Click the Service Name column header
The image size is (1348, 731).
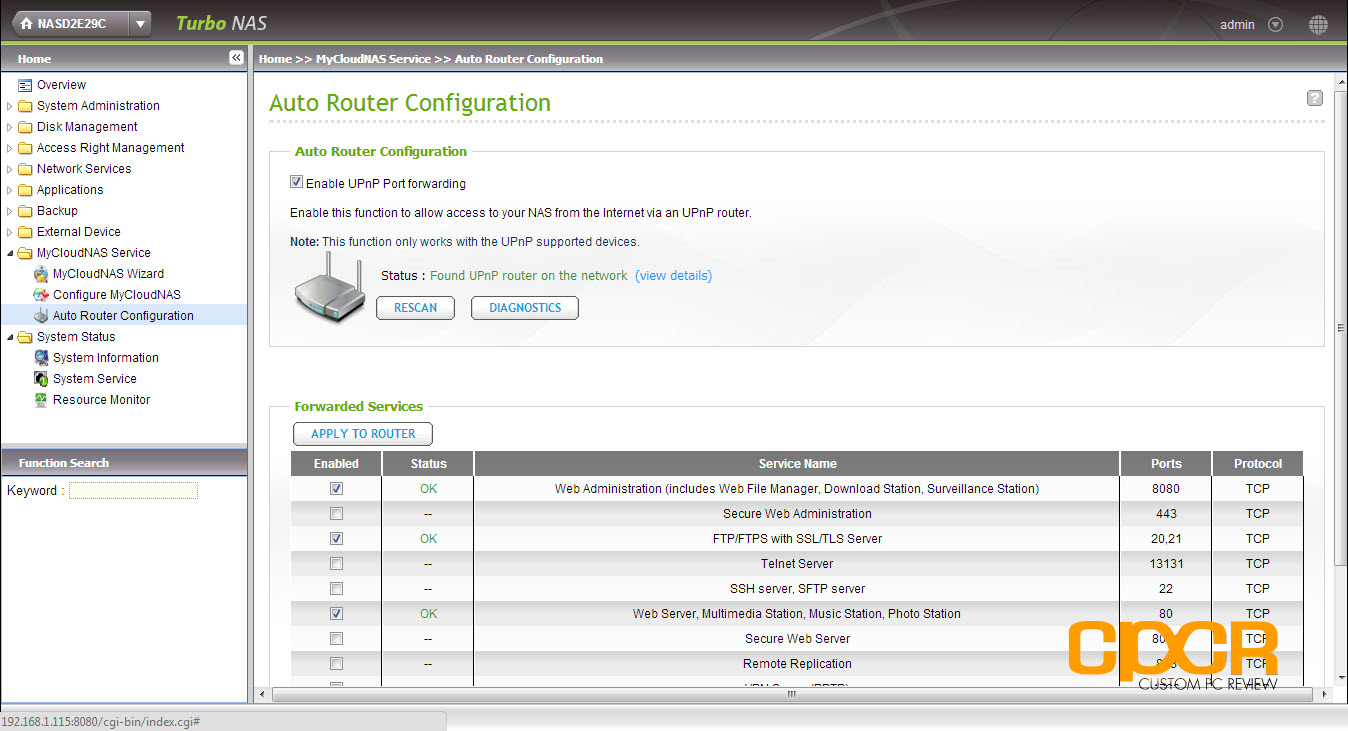(x=797, y=464)
